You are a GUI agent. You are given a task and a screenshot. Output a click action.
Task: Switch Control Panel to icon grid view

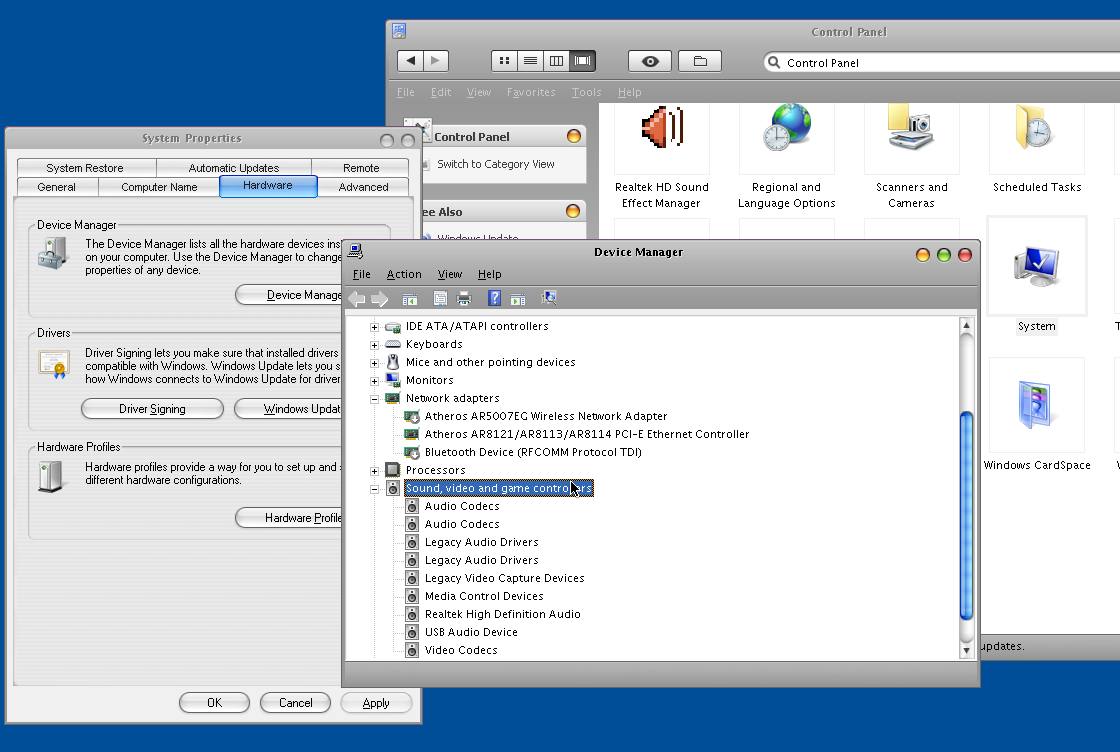coord(504,61)
